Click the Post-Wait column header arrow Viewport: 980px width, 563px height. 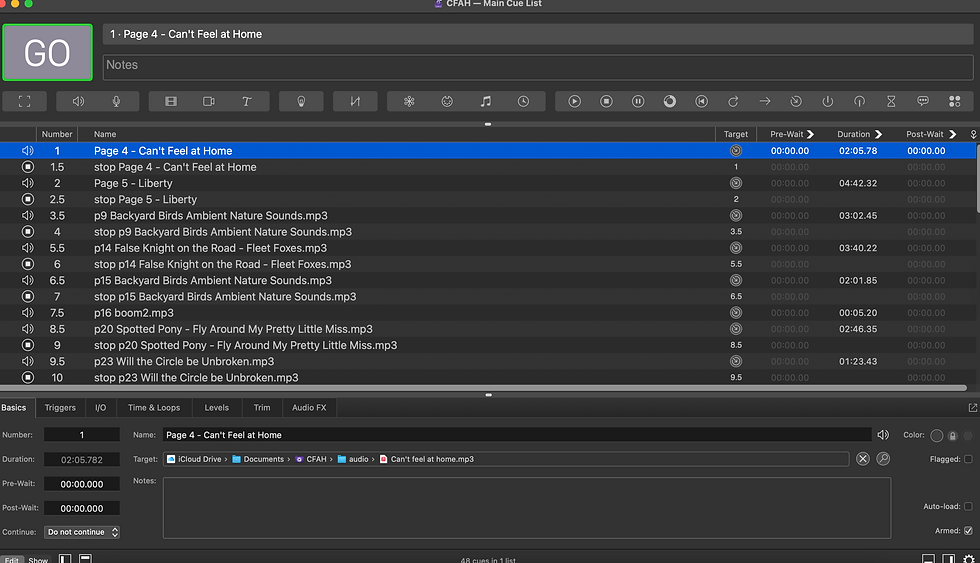click(x=952, y=134)
